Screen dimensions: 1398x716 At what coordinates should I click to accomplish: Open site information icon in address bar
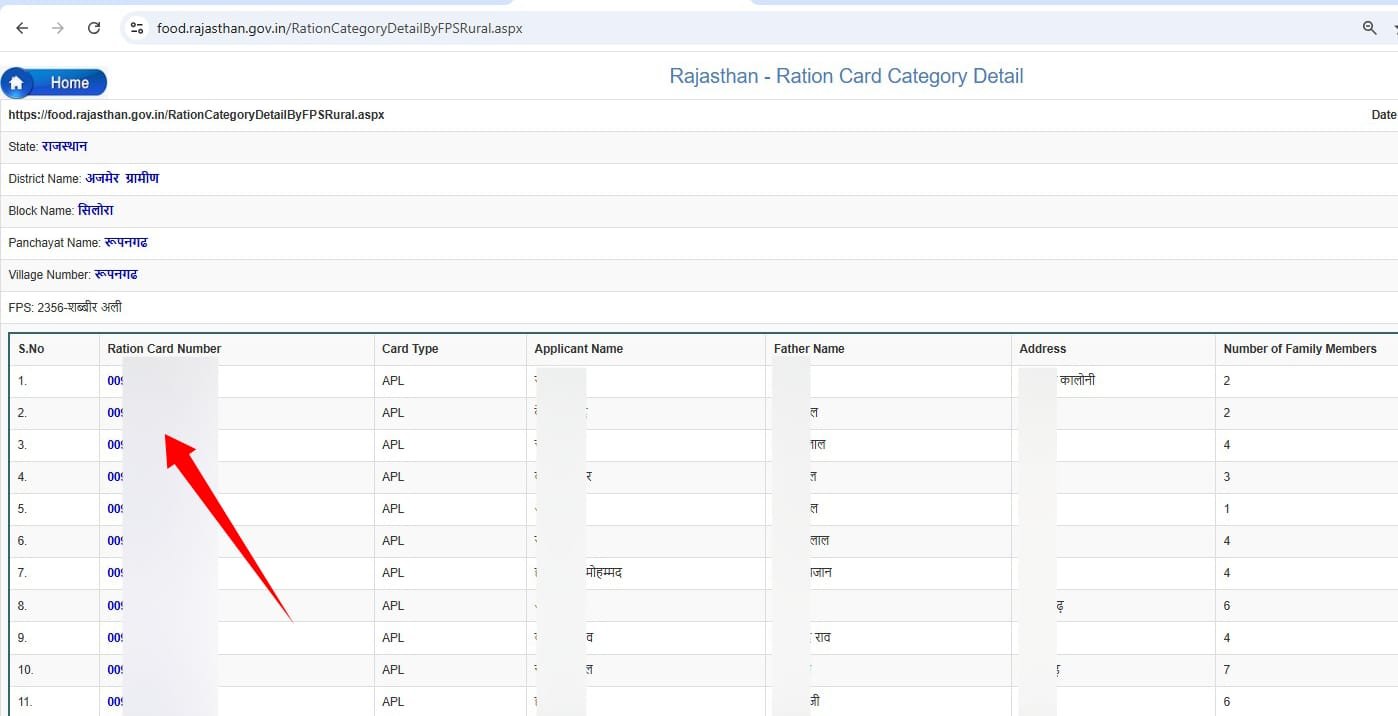(x=138, y=28)
